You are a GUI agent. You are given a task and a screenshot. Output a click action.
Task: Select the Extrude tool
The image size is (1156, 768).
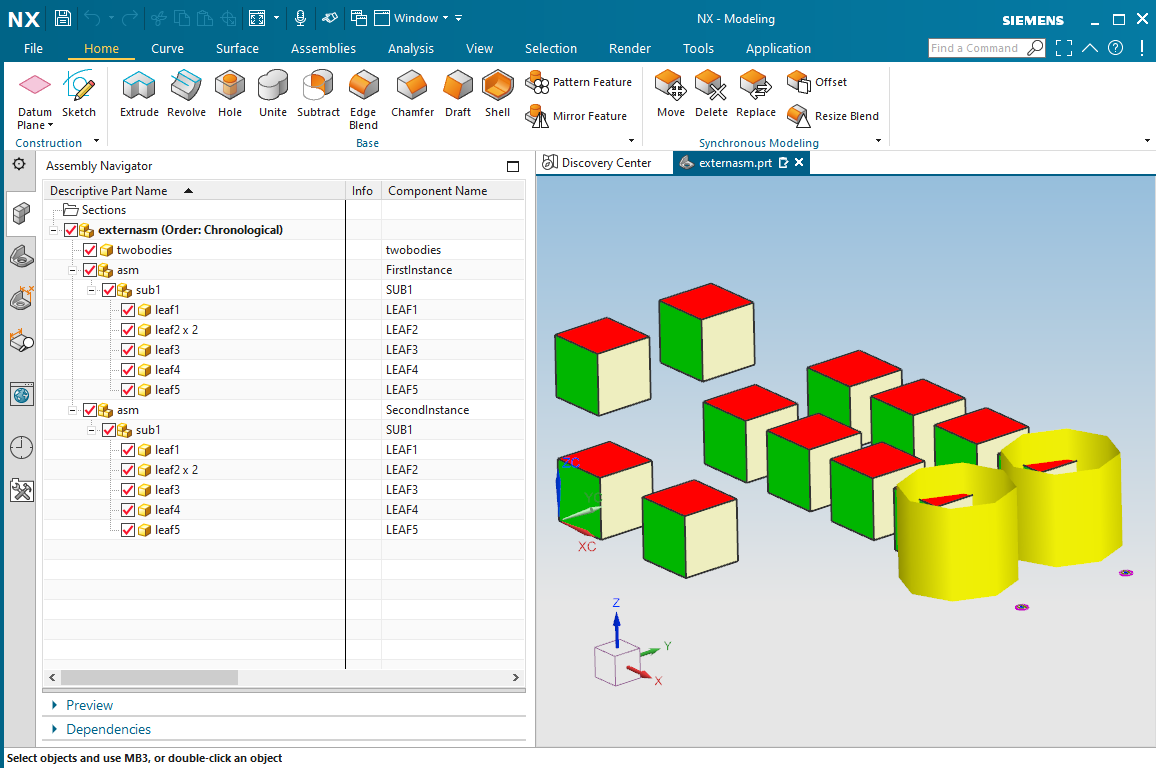tap(139, 94)
